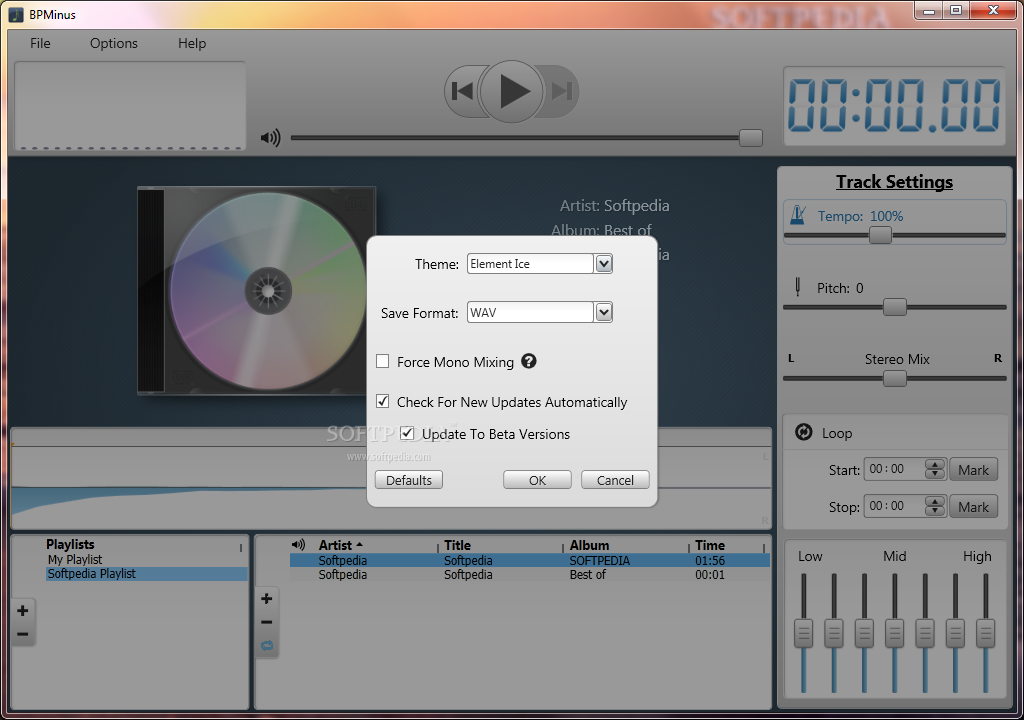This screenshot has height=720, width=1024.
Task: Uncheck Check For New Updates Automatically
Action: coord(383,401)
